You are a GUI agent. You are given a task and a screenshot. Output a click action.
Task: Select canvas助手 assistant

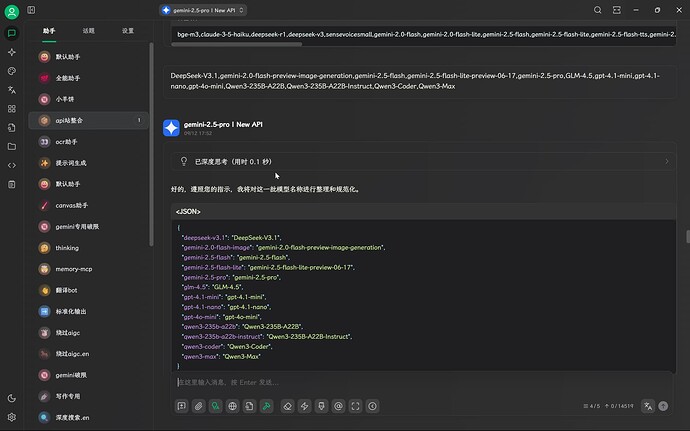(x=88, y=205)
